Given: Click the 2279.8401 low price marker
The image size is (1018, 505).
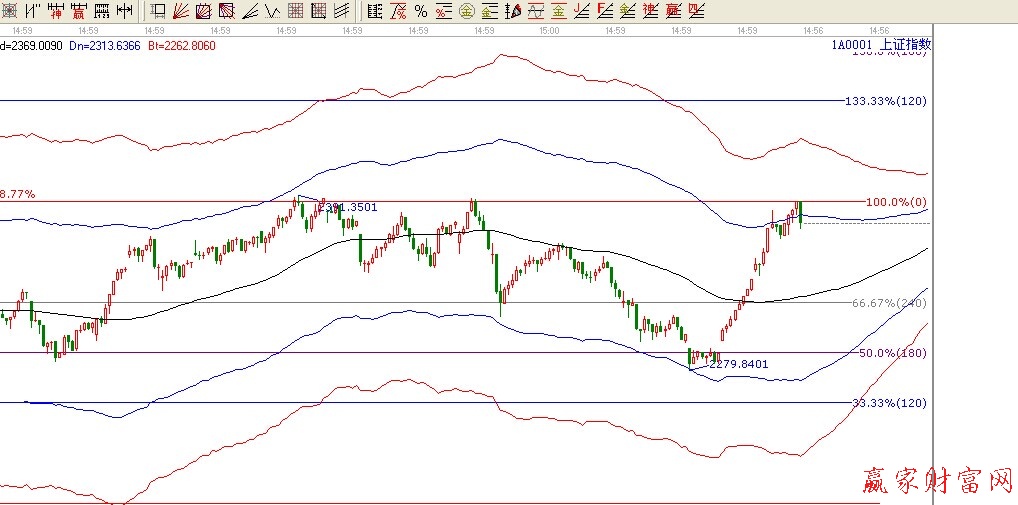Looking at the screenshot, I should point(738,364).
